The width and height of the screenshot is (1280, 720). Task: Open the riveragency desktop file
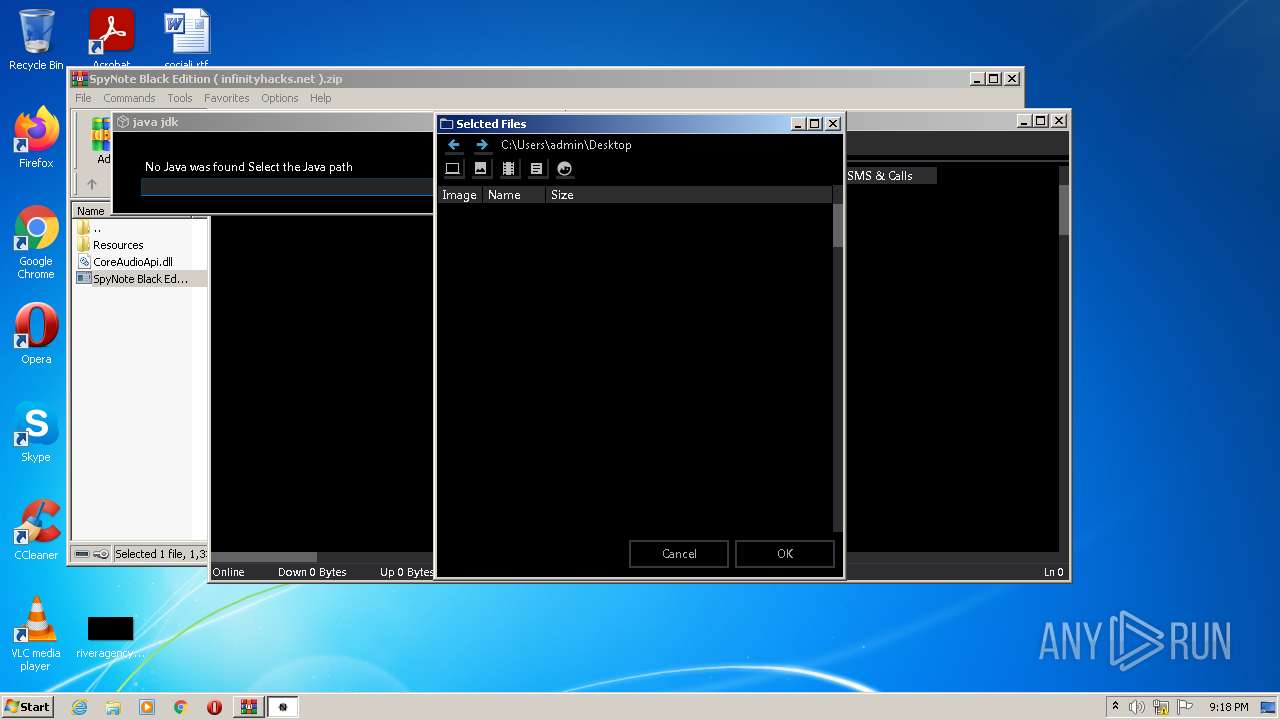[x=110, y=636]
